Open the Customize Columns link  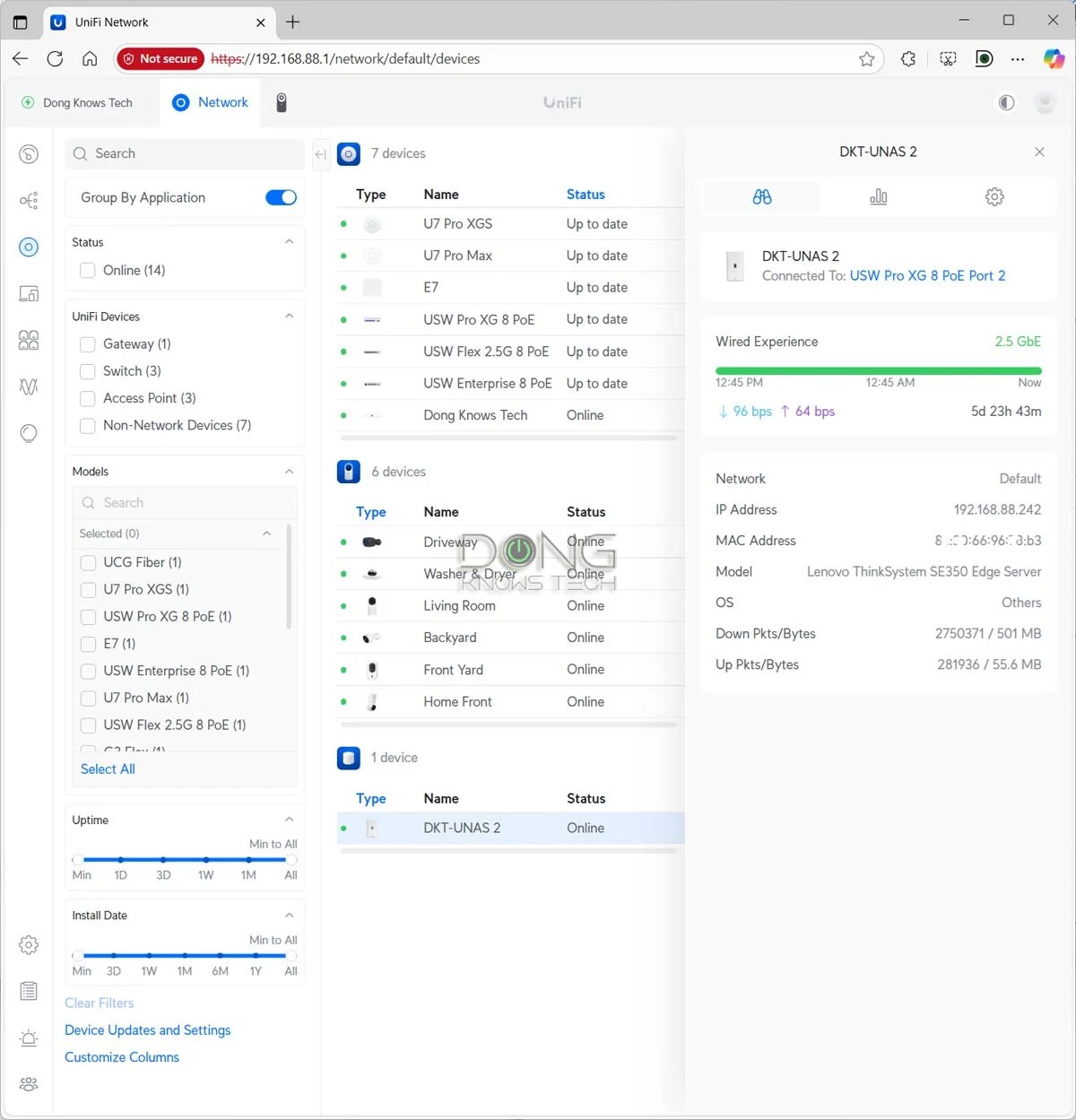click(x=122, y=1057)
